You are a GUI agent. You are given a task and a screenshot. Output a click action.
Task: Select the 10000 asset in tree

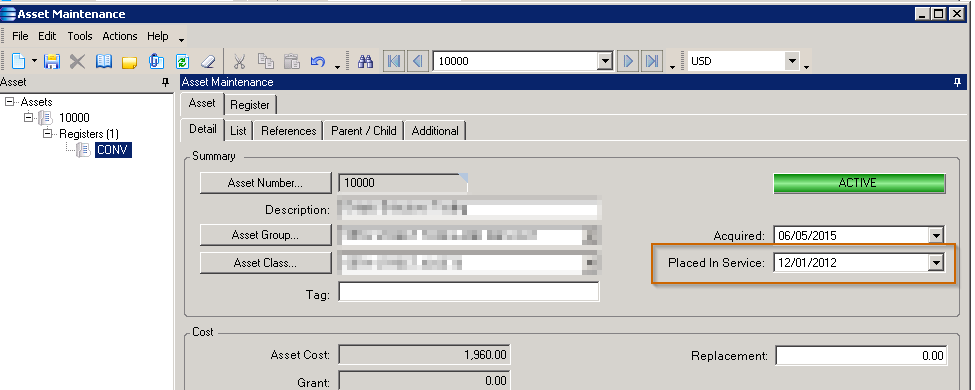(x=74, y=118)
